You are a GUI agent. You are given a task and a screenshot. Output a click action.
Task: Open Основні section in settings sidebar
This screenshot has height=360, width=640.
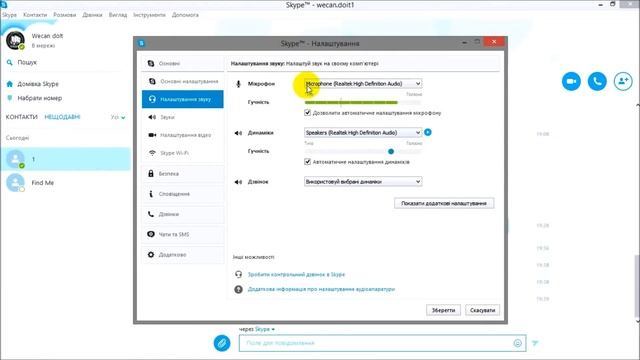coord(183,63)
